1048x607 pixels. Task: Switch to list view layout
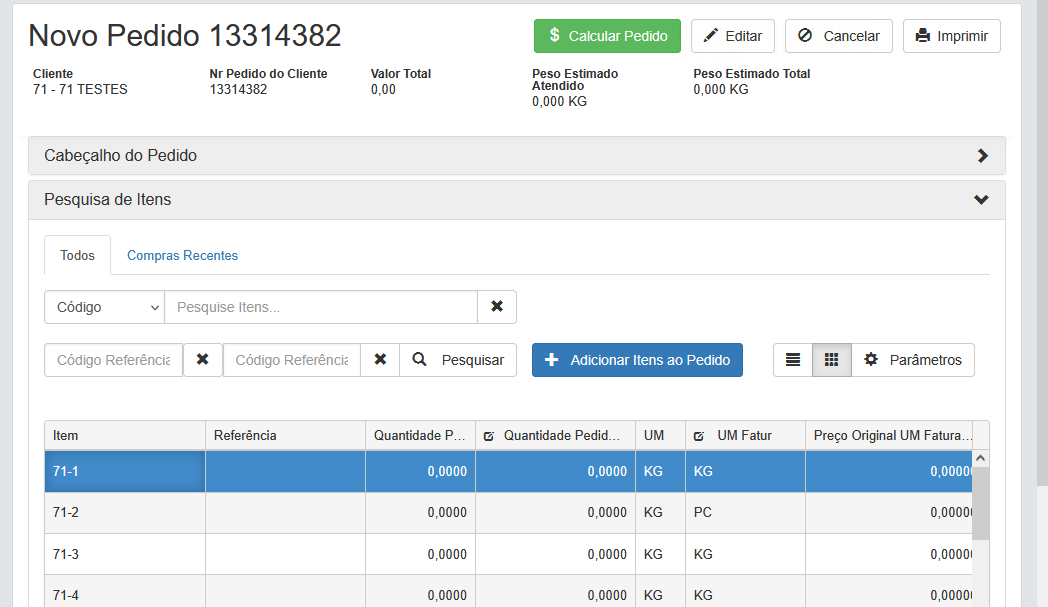pos(793,360)
